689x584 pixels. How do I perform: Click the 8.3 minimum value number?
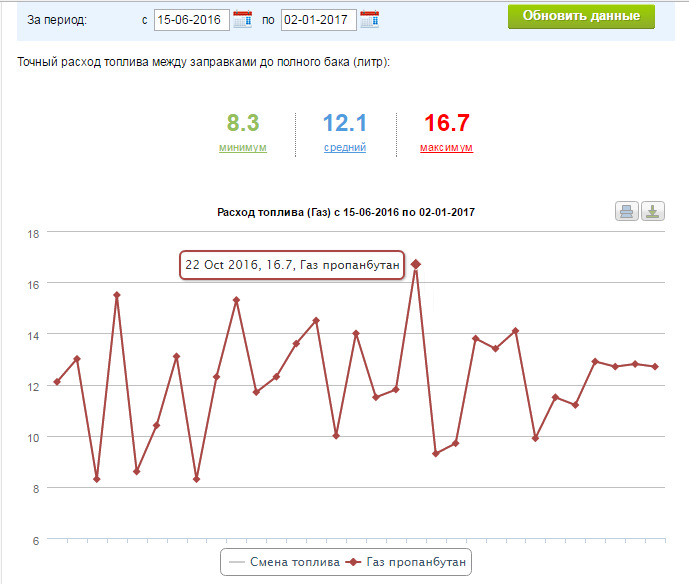coord(243,123)
